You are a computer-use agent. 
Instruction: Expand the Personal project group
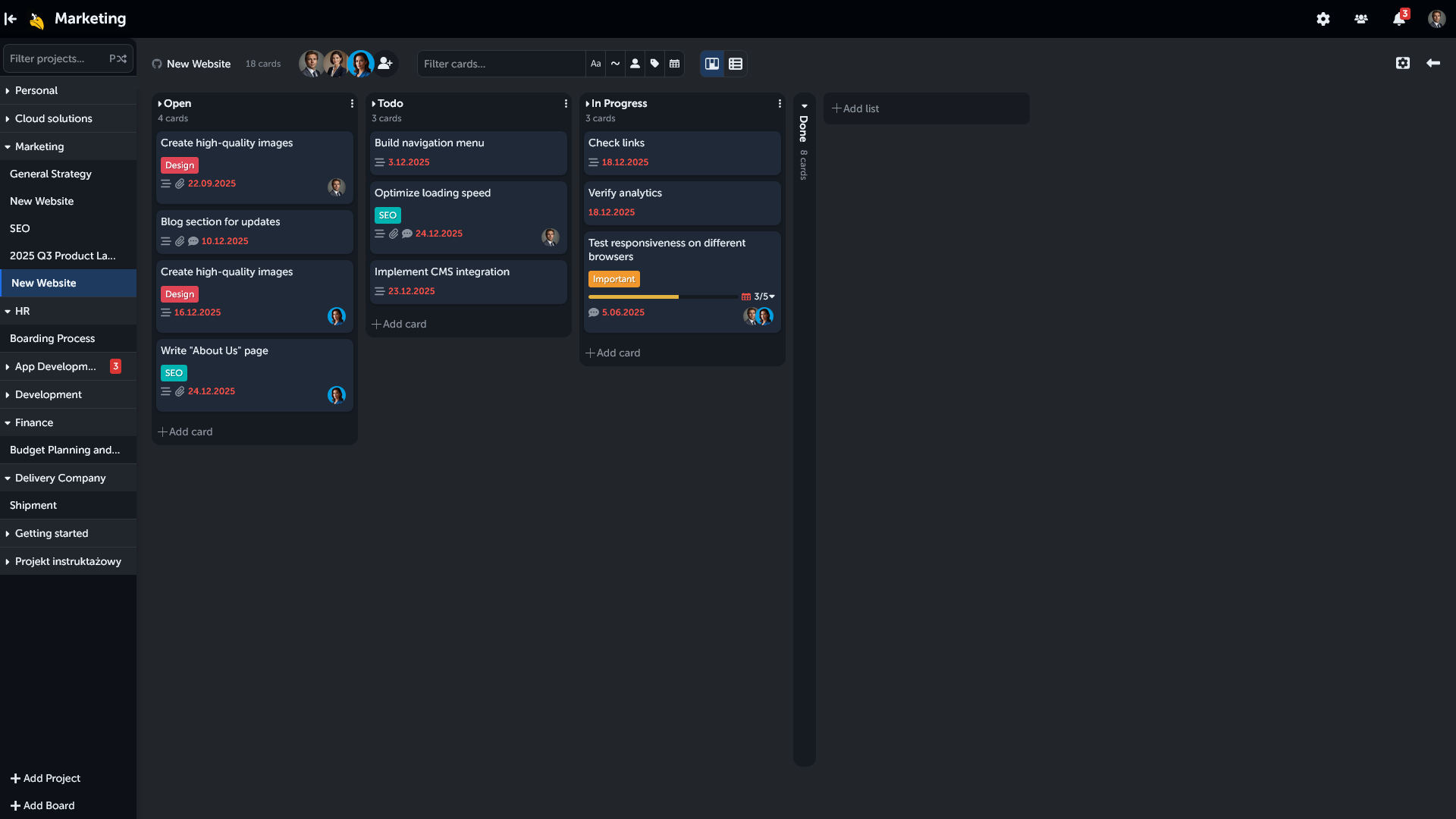click(8, 90)
